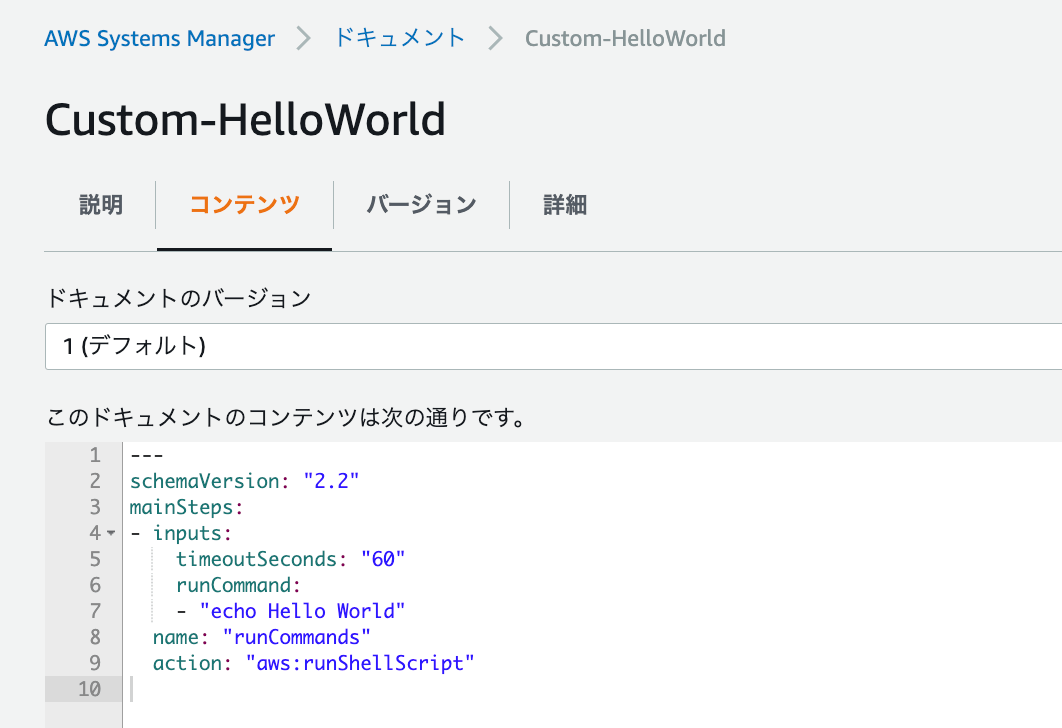Go to ドキュメント breadcrumb link
The height and width of the screenshot is (728, 1062).
pyautogui.click(x=400, y=38)
